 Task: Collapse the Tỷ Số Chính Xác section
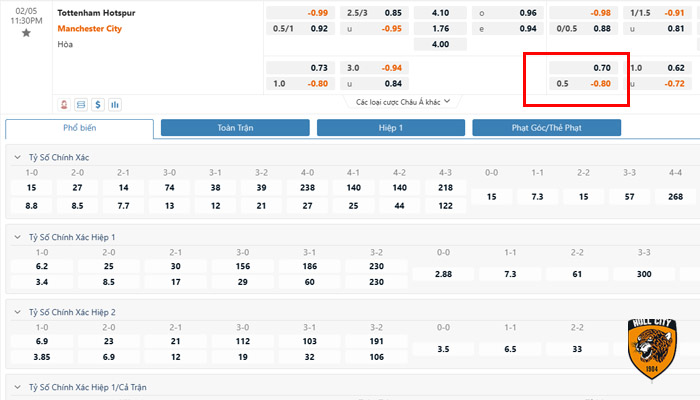coord(17,158)
